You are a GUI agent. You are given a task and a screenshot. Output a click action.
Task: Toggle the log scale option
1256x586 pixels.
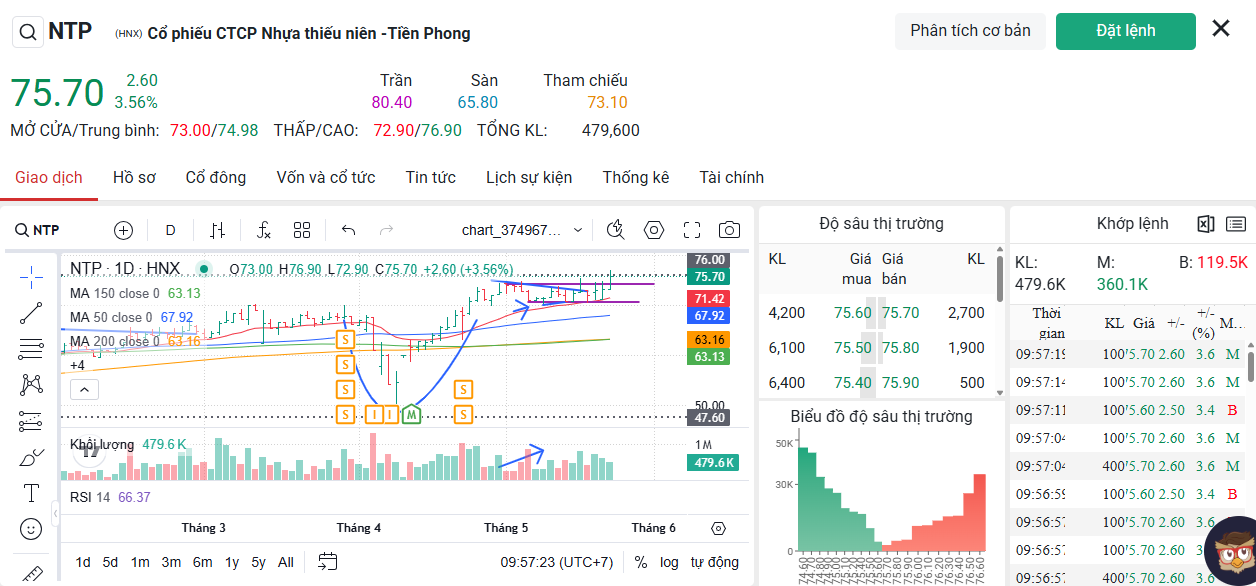(x=669, y=562)
